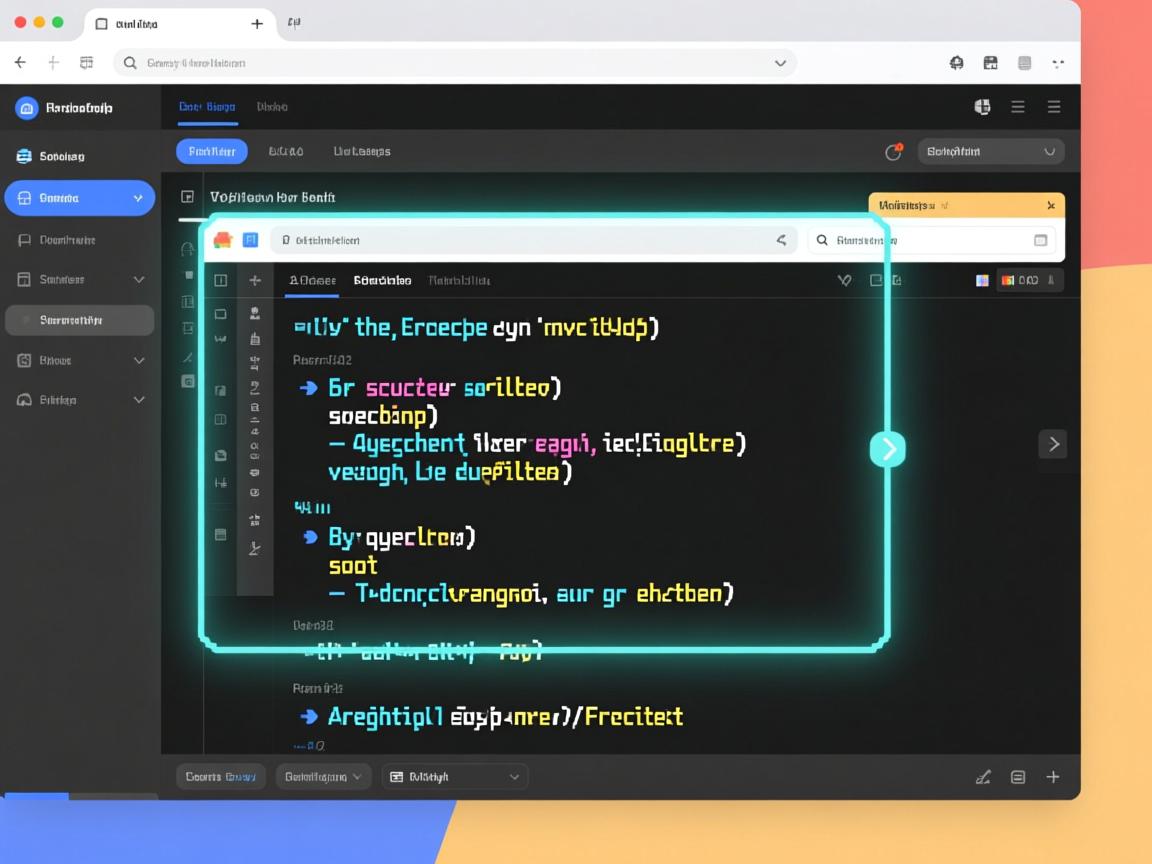Click the cyan circular next-arrow button
Image resolution: width=1152 pixels, height=864 pixels.
pyautogui.click(x=887, y=449)
